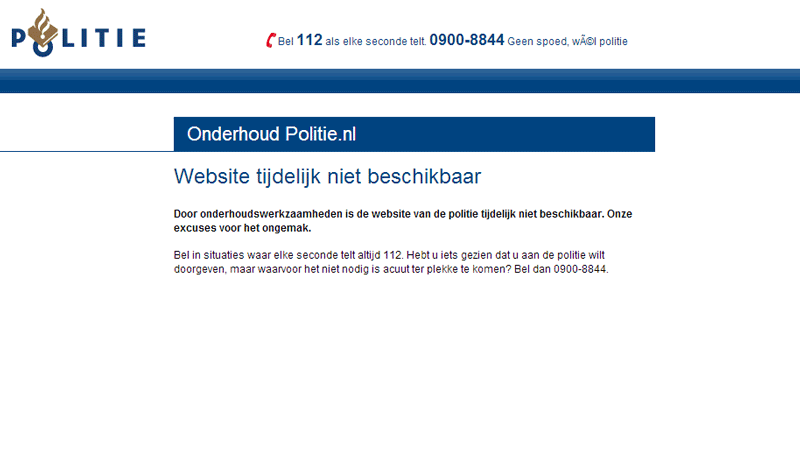The image size is (800, 450).
Task: Click the large 0900-8844 number in the header
Action: pyautogui.click(x=466, y=40)
